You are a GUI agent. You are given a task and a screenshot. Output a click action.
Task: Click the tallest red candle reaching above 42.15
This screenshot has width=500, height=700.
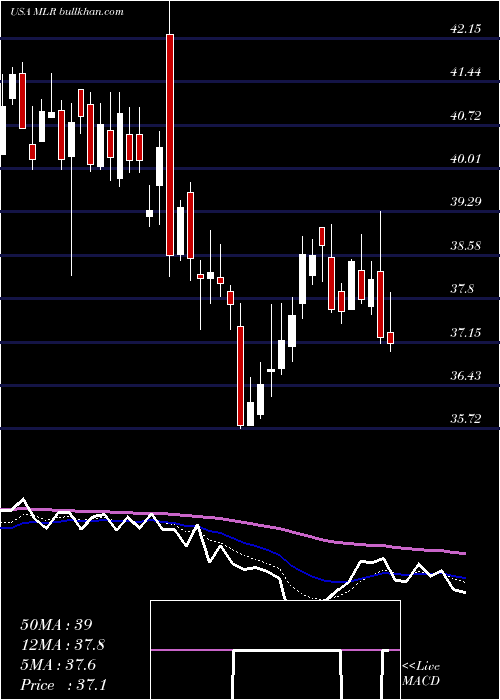tap(170, 145)
